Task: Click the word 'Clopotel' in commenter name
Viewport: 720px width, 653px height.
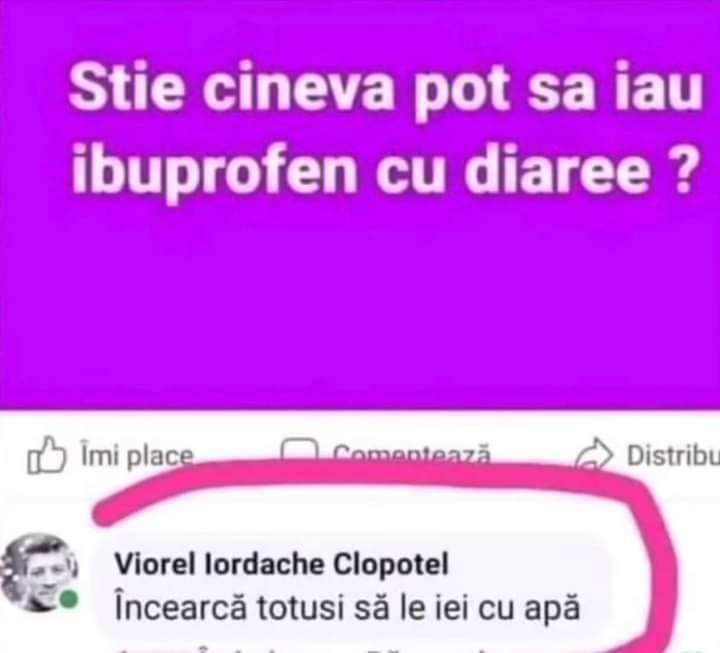Action: pos(390,563)
